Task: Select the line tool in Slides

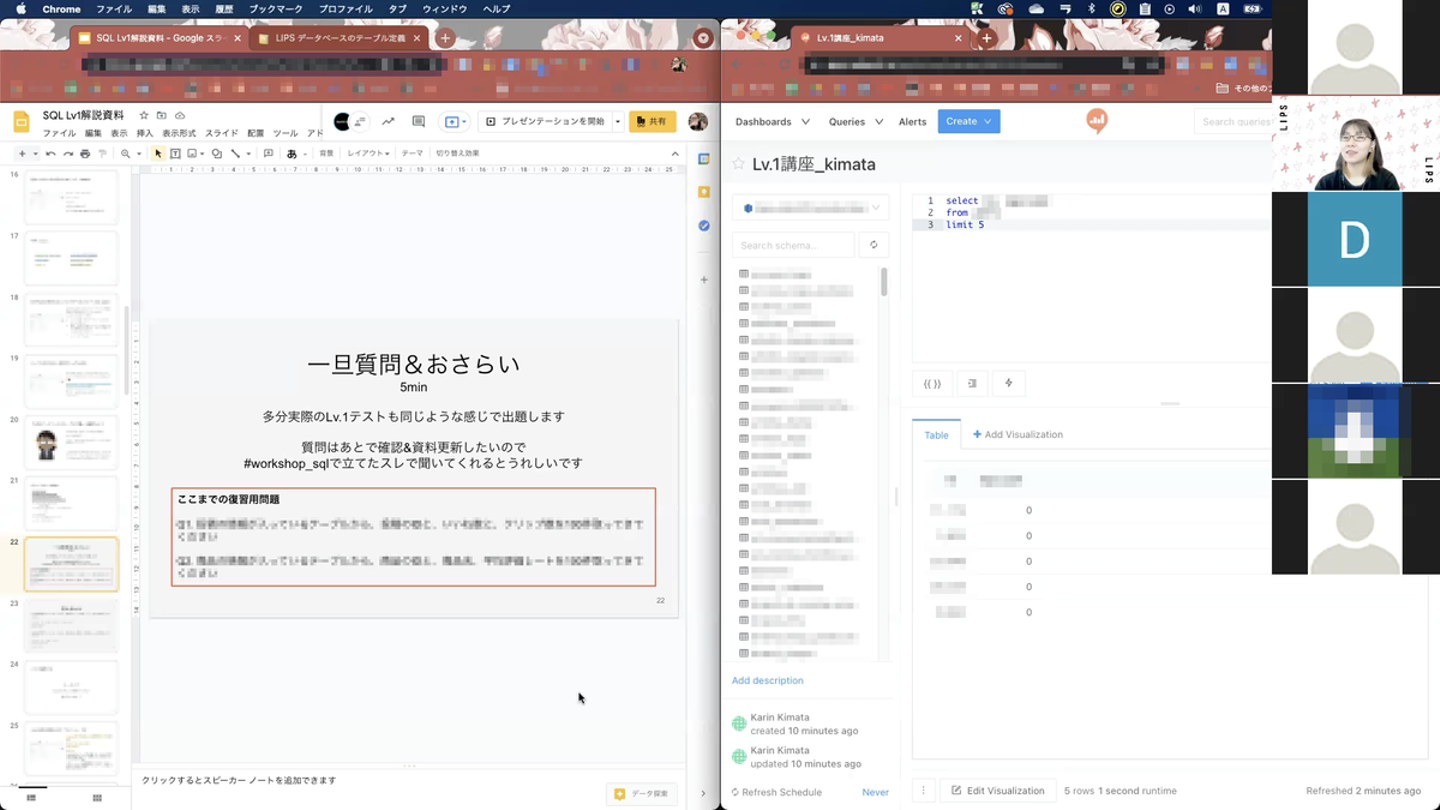Action: pos(235,154)
